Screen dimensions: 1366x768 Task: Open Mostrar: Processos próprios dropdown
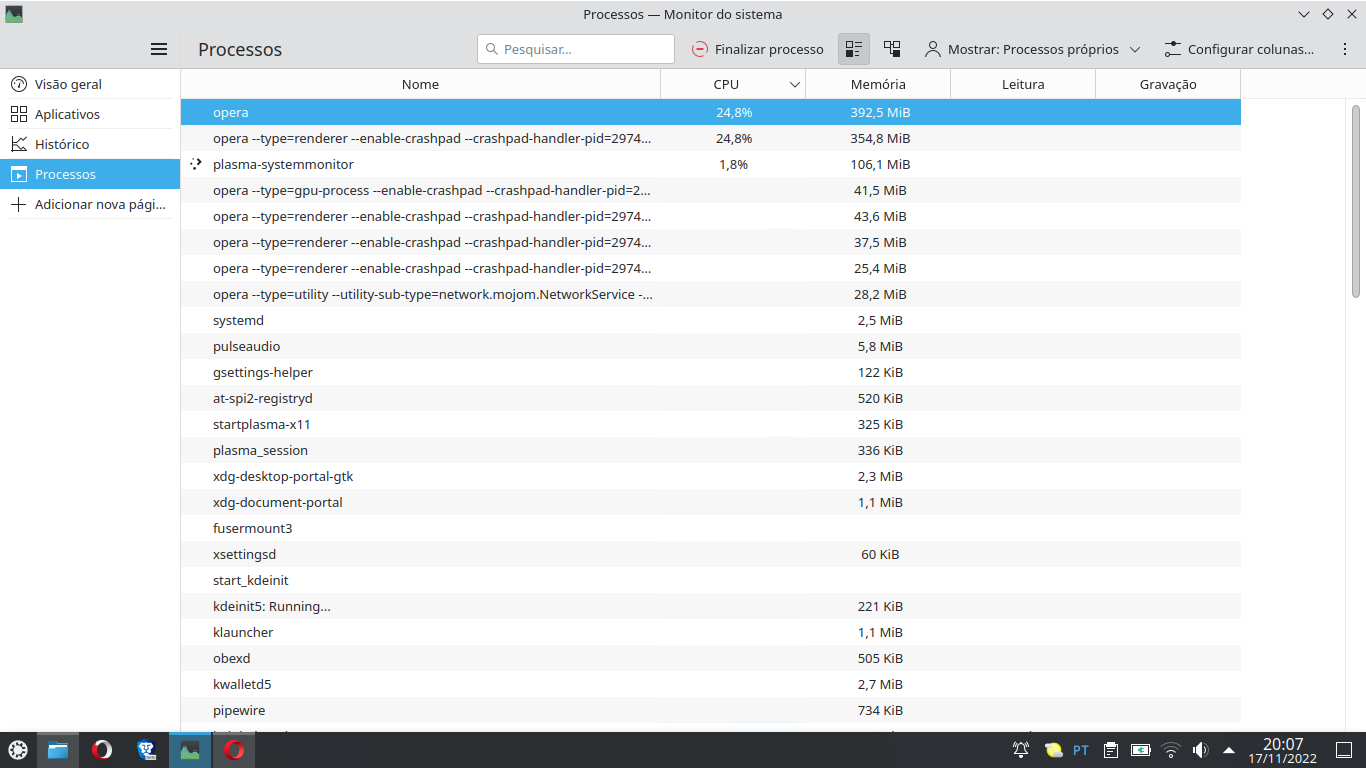tap(1033, 49)
